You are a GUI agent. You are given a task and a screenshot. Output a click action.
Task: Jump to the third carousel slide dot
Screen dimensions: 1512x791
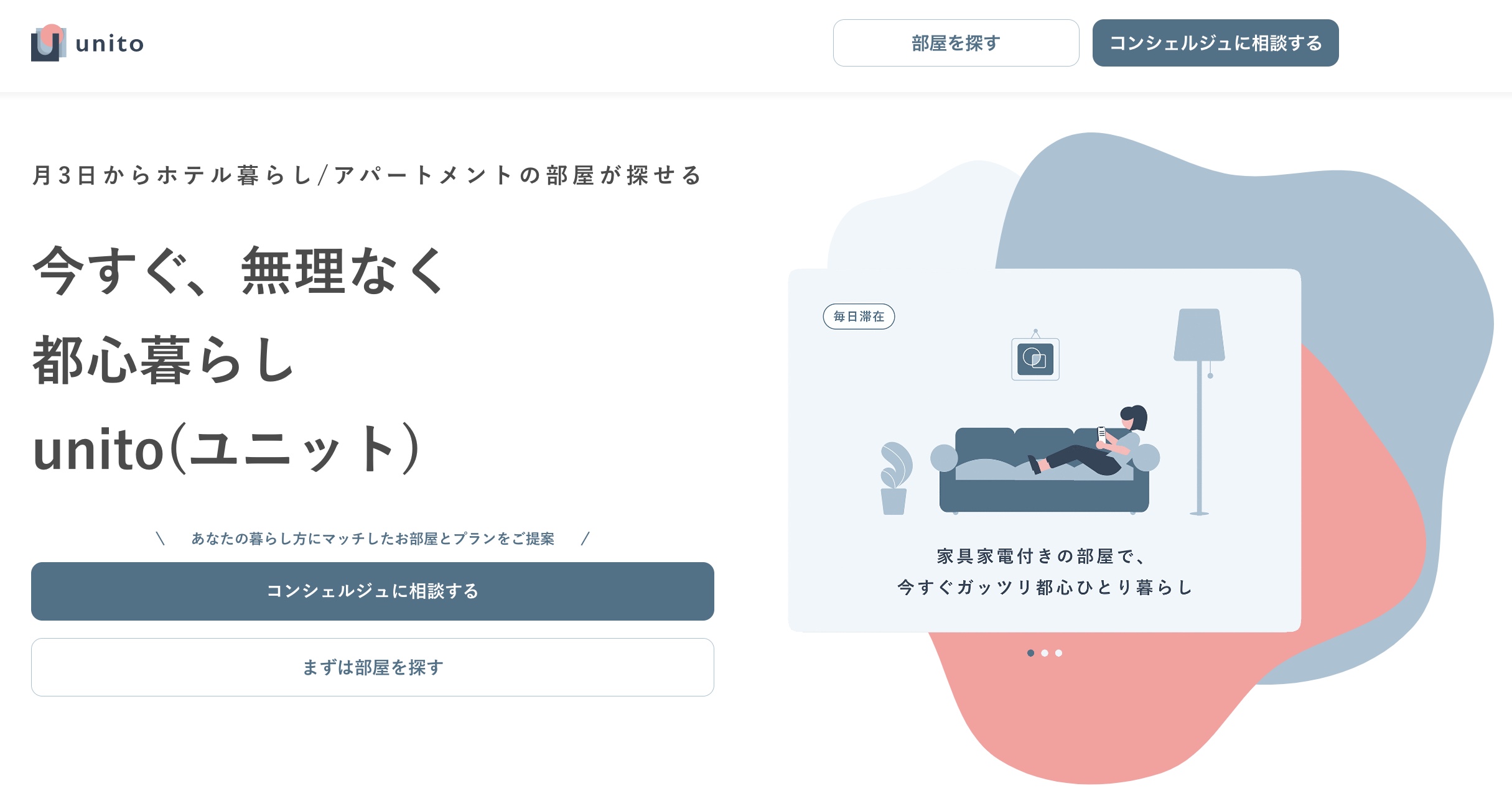pos(1058,653)
